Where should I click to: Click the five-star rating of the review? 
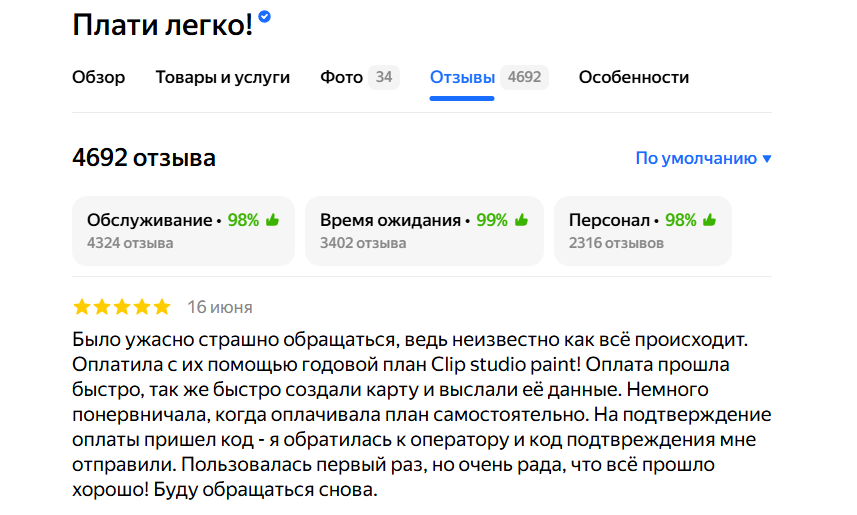pos(122,307)
